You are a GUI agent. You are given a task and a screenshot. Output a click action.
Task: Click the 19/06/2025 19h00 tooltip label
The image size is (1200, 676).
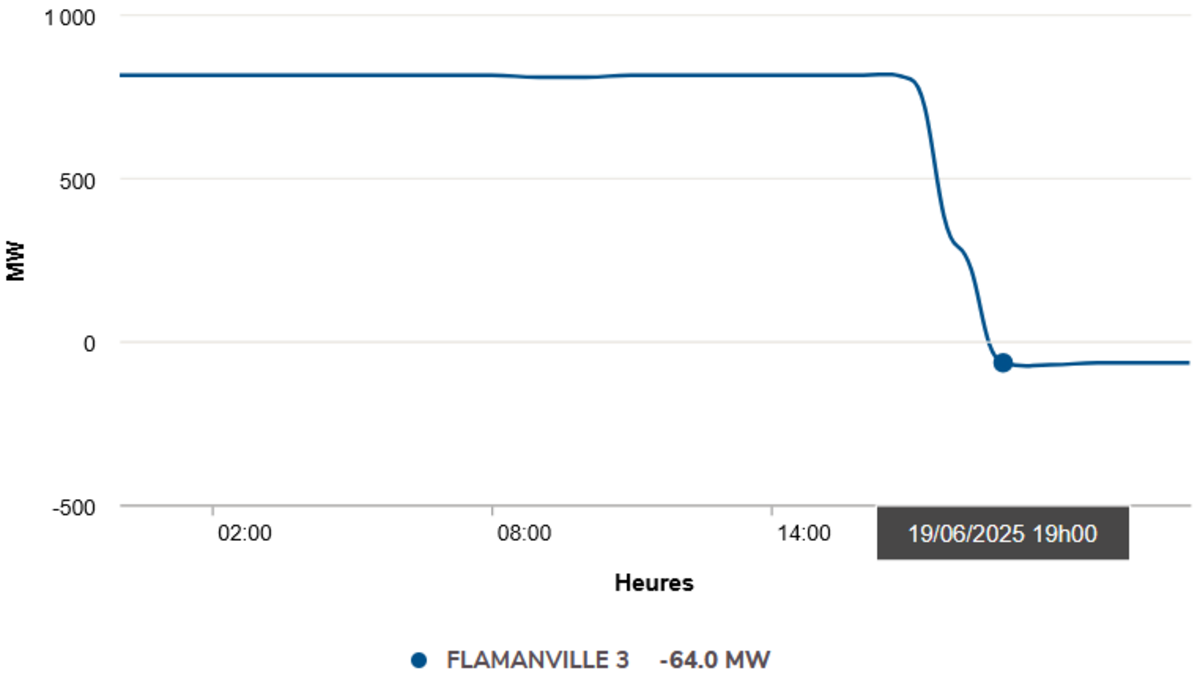(x=1002, y=534)
